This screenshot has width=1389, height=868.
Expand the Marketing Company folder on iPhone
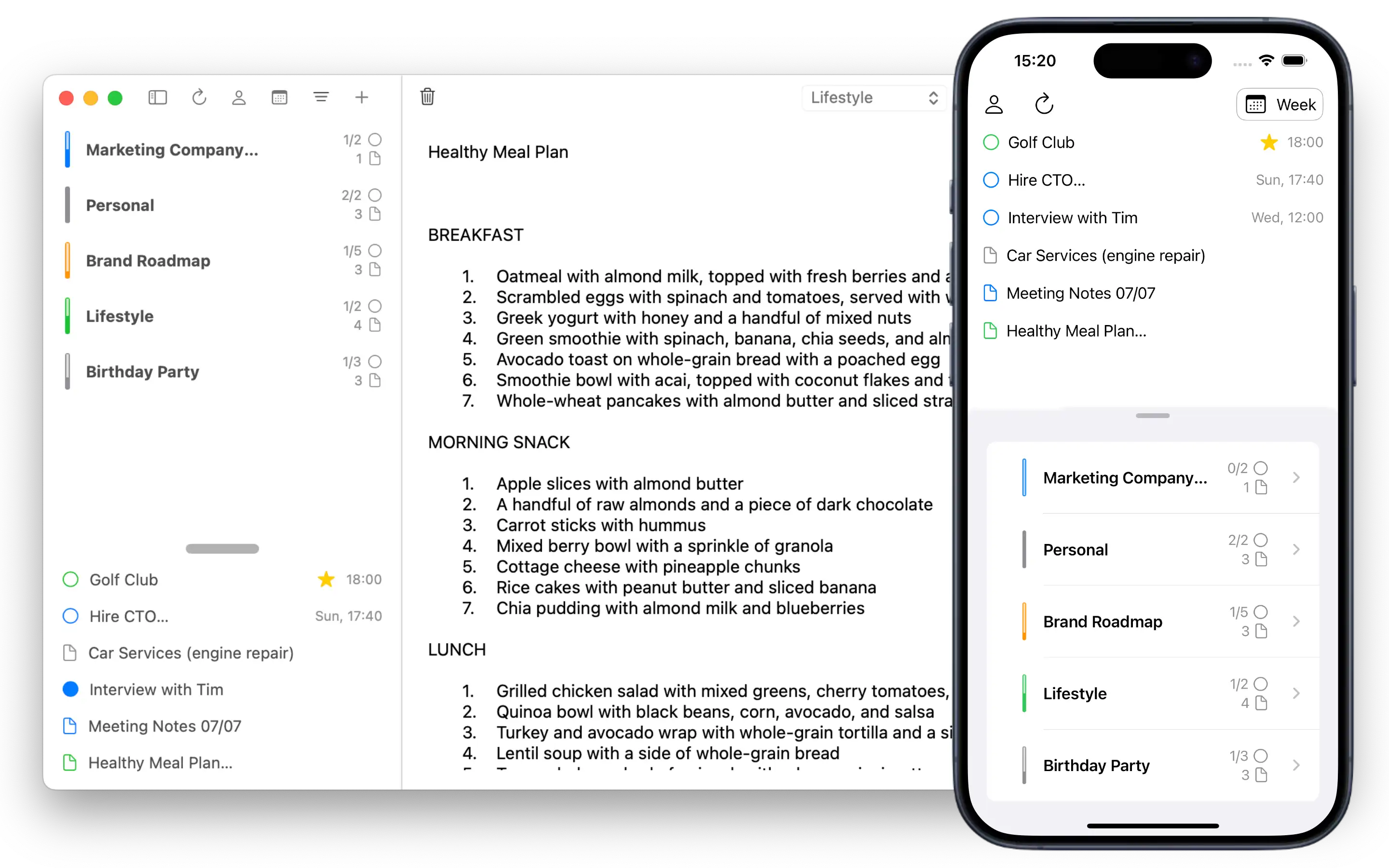1296,477
